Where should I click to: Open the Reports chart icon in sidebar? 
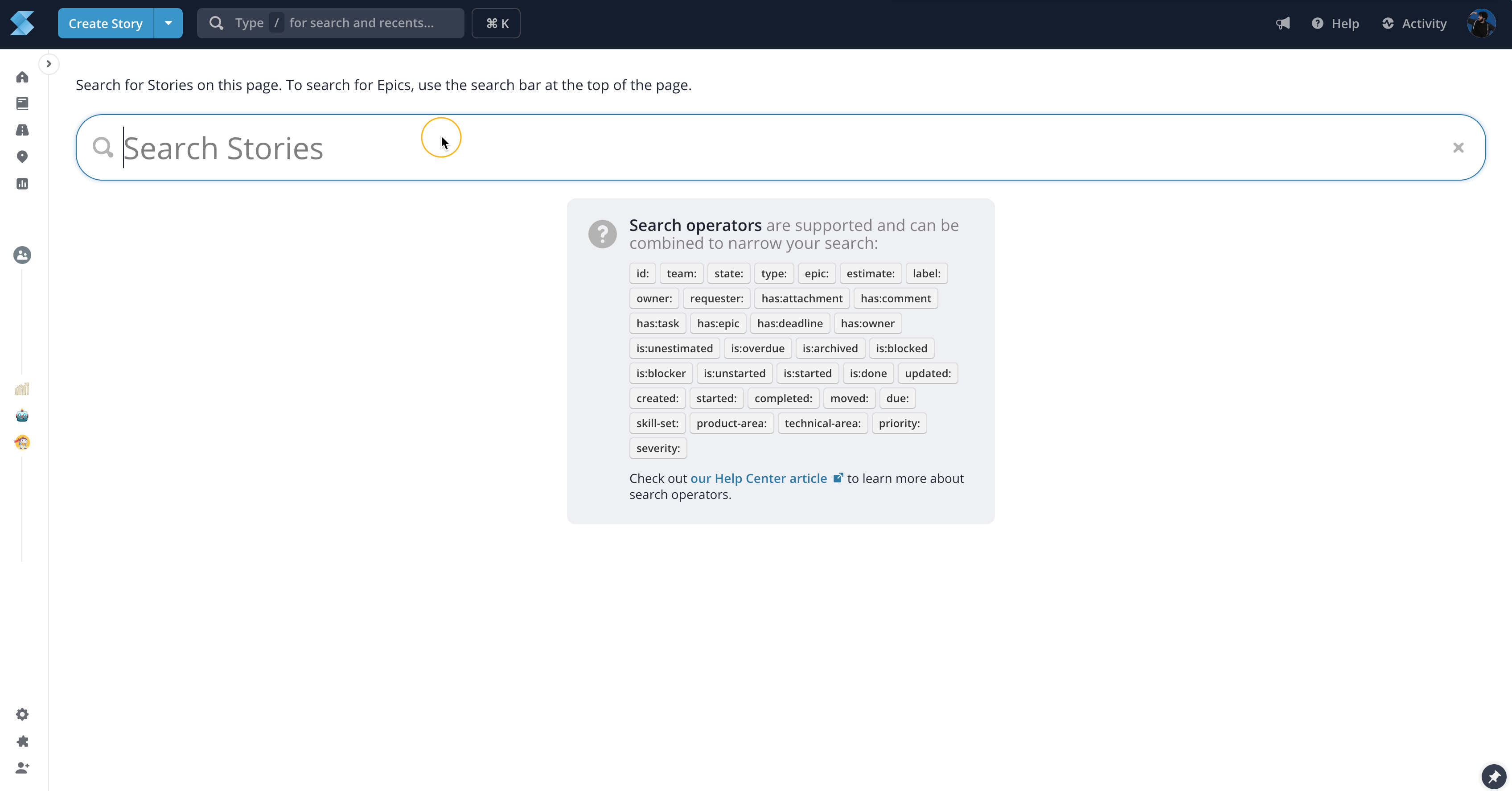pos(22,184)
